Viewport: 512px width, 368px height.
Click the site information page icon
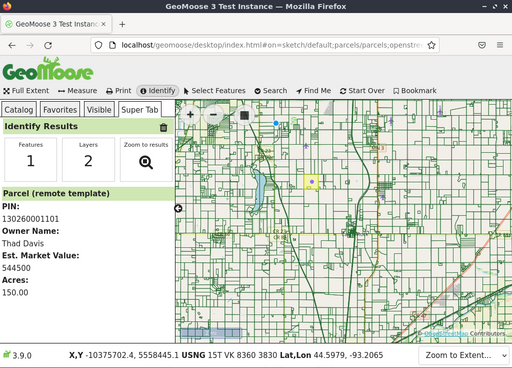tap(113, 45)
